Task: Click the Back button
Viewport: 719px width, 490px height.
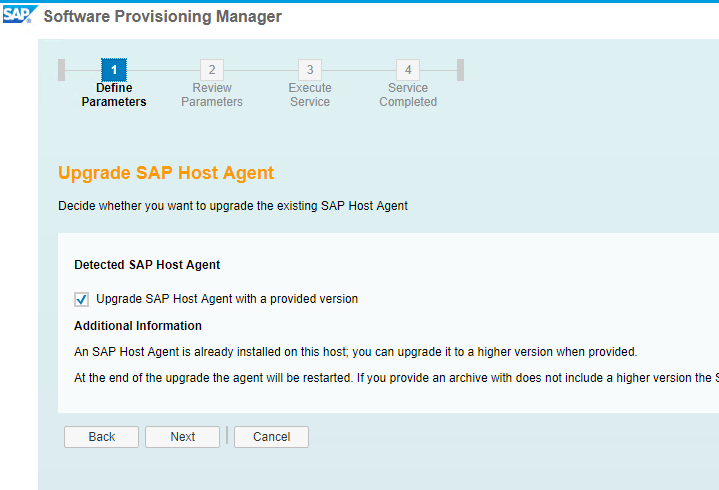Action: coord(101,437)
